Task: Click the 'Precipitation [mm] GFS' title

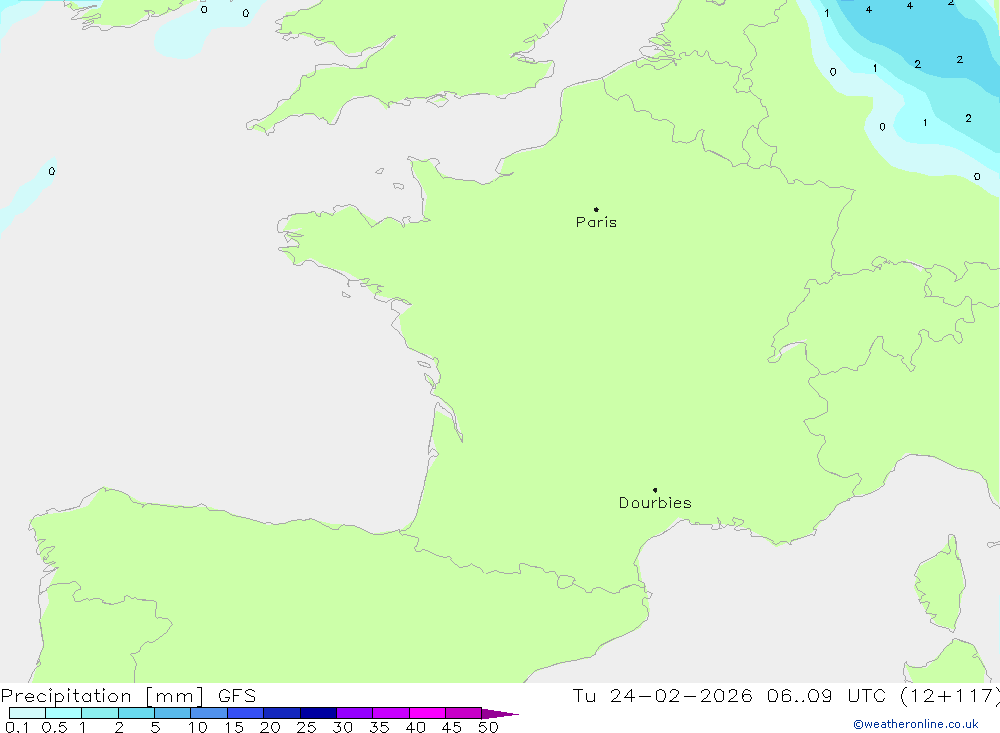Action: pyautogui.click(x=128, y=695)
